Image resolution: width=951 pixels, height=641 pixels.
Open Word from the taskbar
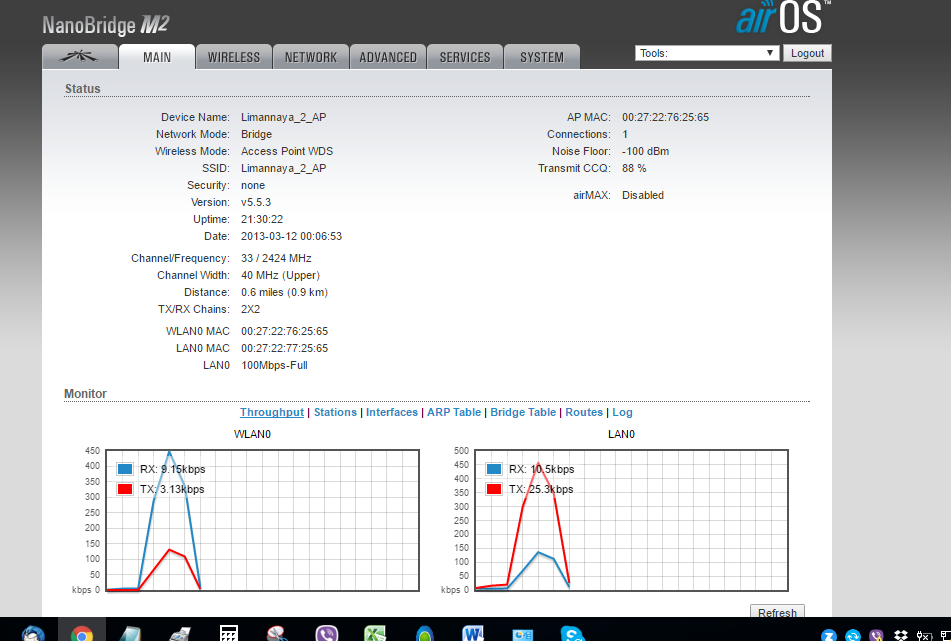click(x=473, y=633)
